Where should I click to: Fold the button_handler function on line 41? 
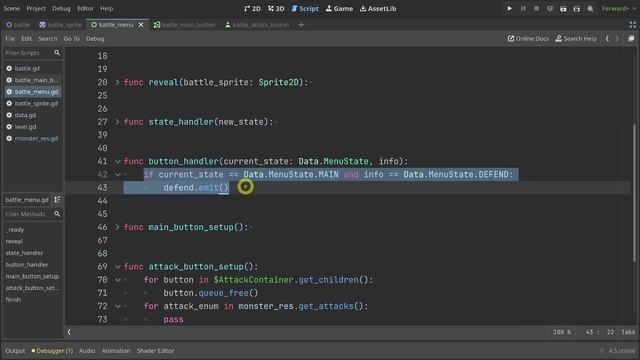tap(118, 162)
